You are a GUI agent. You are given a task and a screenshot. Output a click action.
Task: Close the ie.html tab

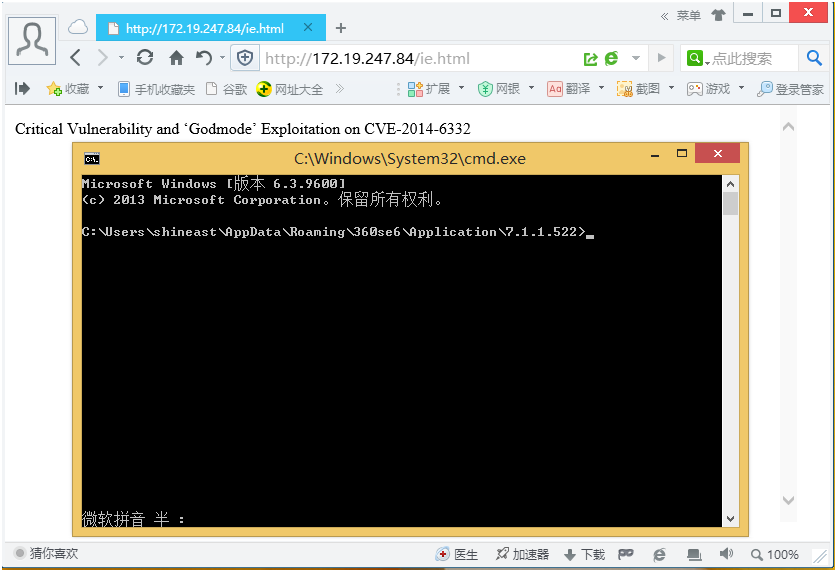tap(308, 27)
